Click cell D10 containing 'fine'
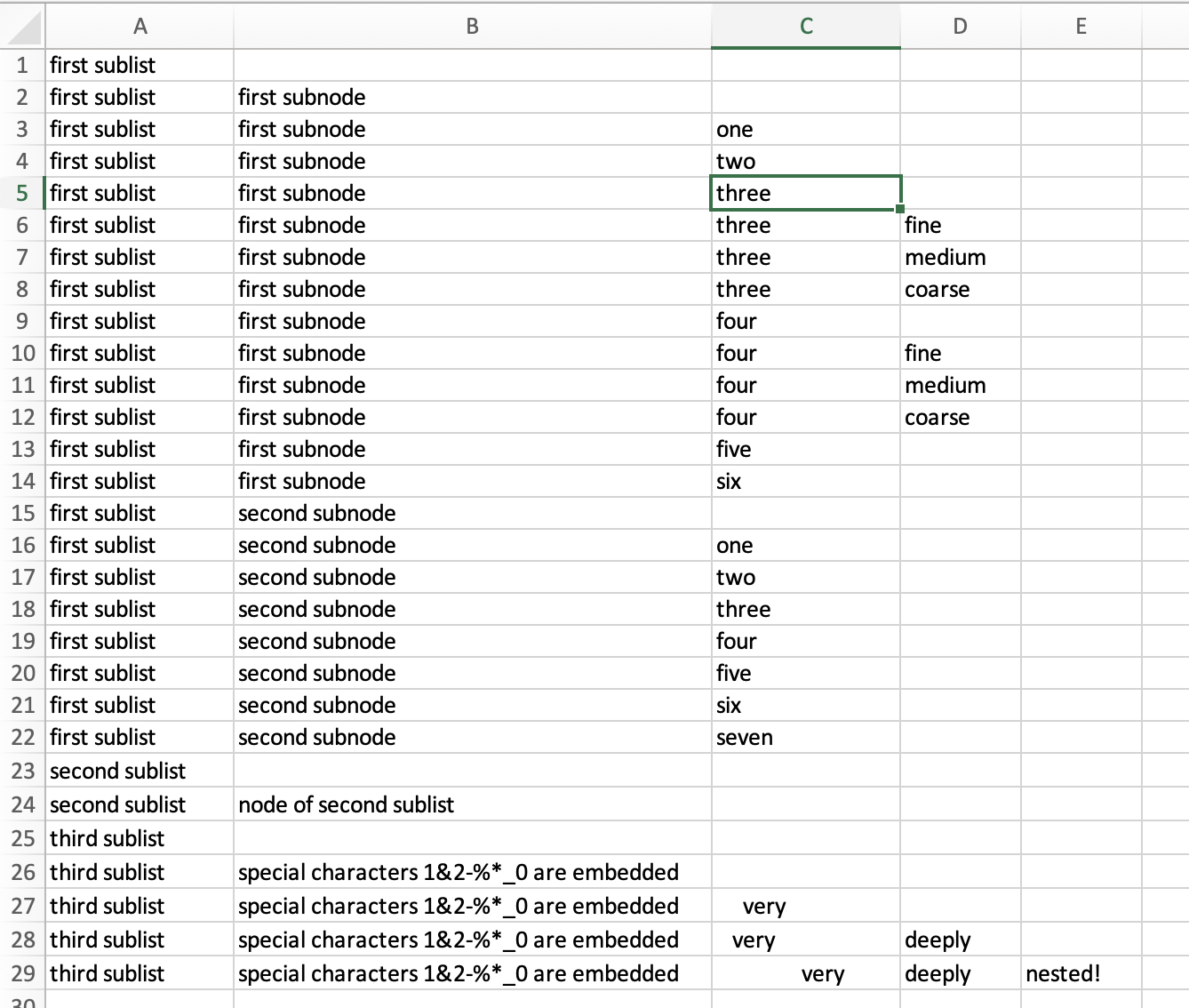 (961, 353)
